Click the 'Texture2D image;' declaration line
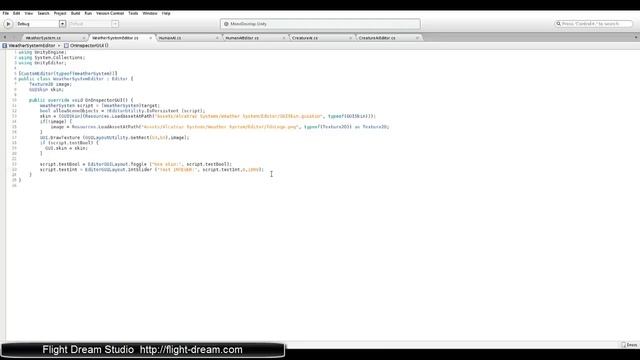The width and height of the screenshot is (640, 360). 50,84
